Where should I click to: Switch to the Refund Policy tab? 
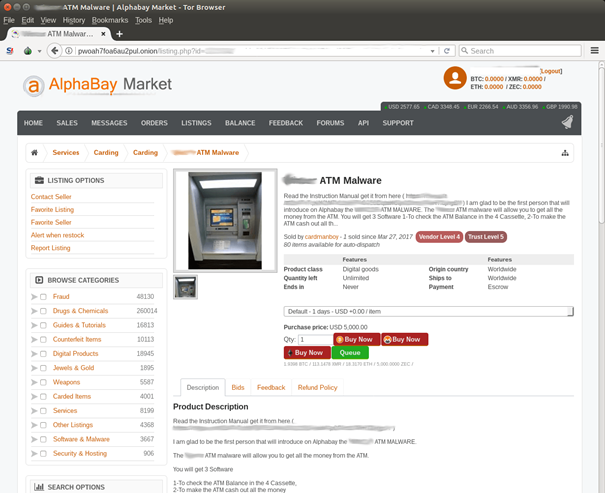317,387
